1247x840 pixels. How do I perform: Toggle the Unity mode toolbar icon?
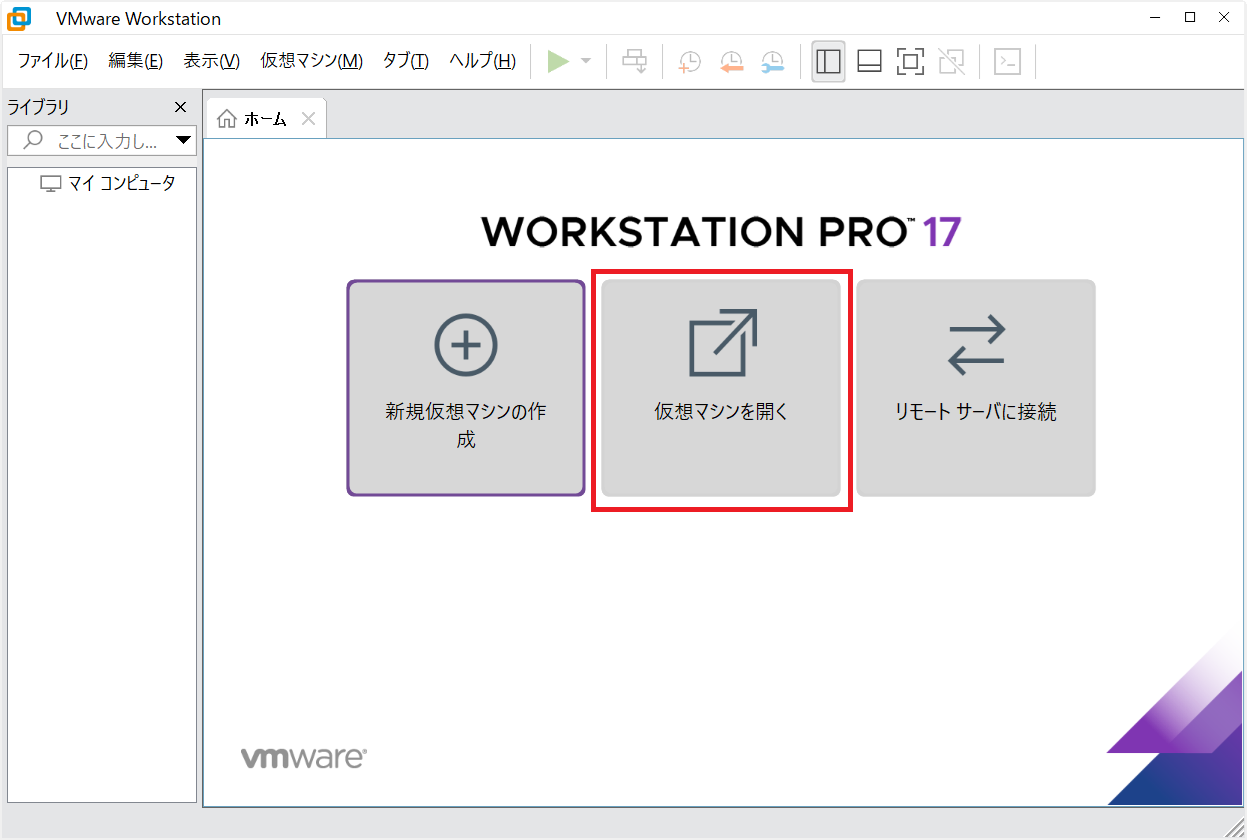[x=951, y=62]
